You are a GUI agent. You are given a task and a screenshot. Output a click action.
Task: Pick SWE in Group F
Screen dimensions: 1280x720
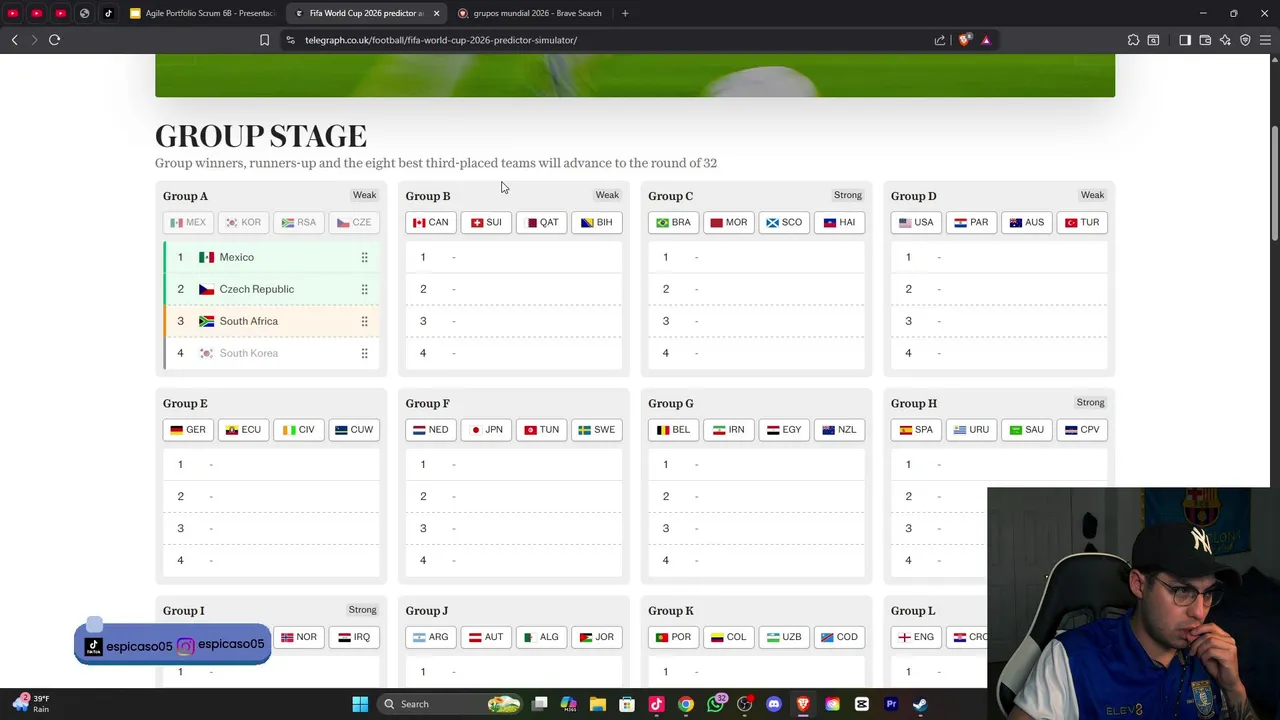pyautogui.click(x=597, y=429)
